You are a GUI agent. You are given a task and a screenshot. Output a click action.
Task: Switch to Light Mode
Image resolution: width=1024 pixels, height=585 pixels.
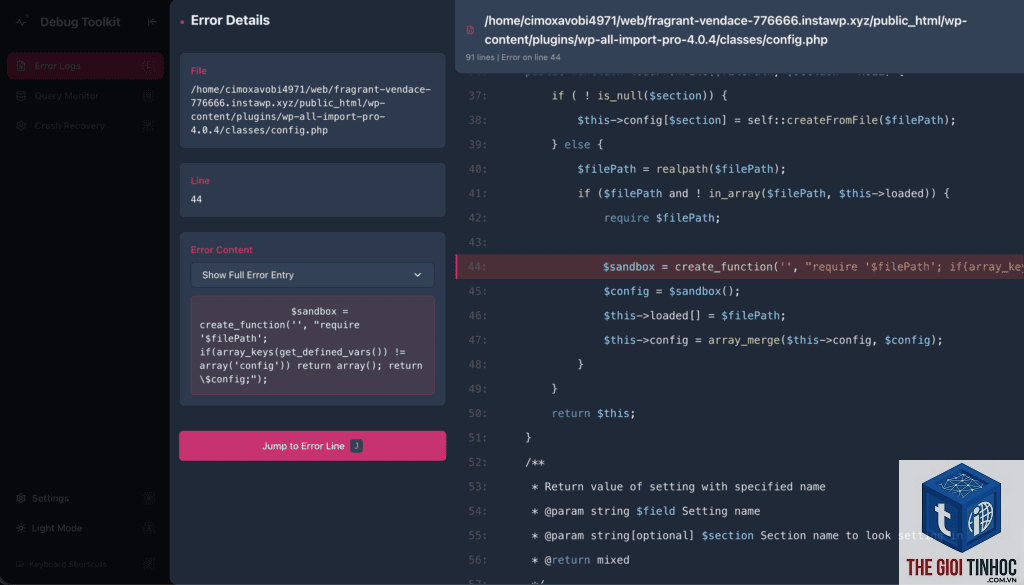[85, 528]
